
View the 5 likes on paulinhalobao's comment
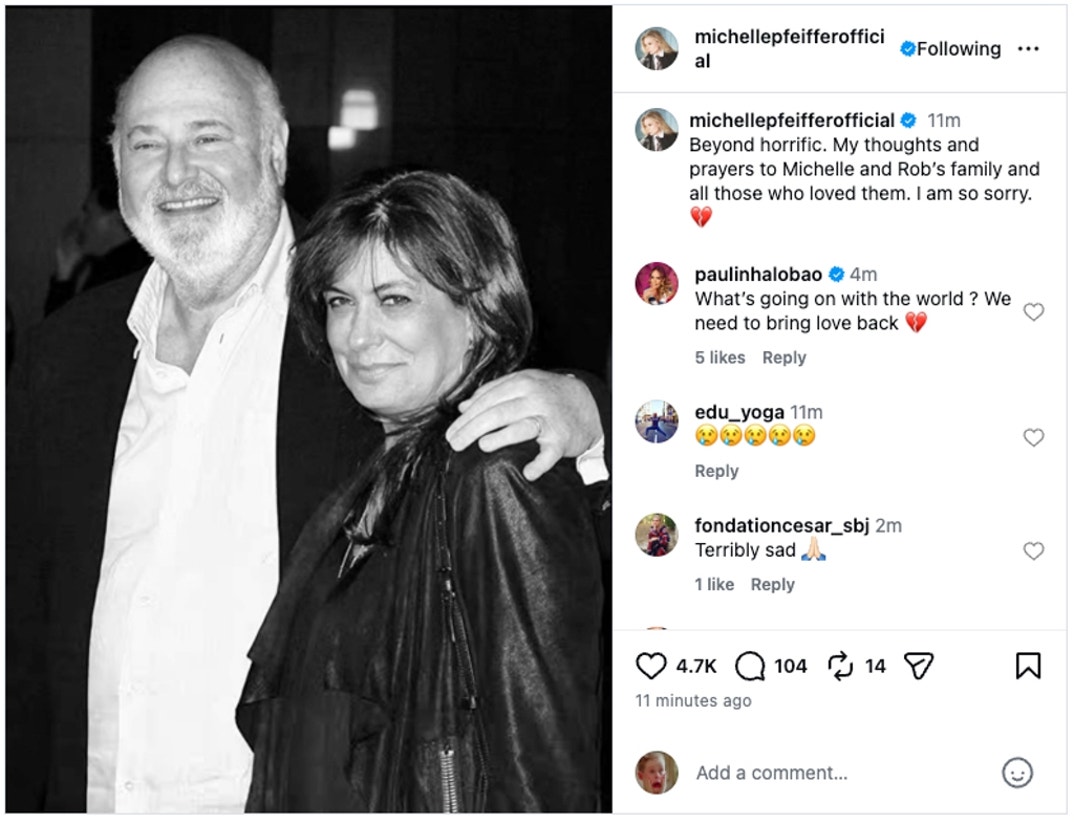[x=720, y=357]
